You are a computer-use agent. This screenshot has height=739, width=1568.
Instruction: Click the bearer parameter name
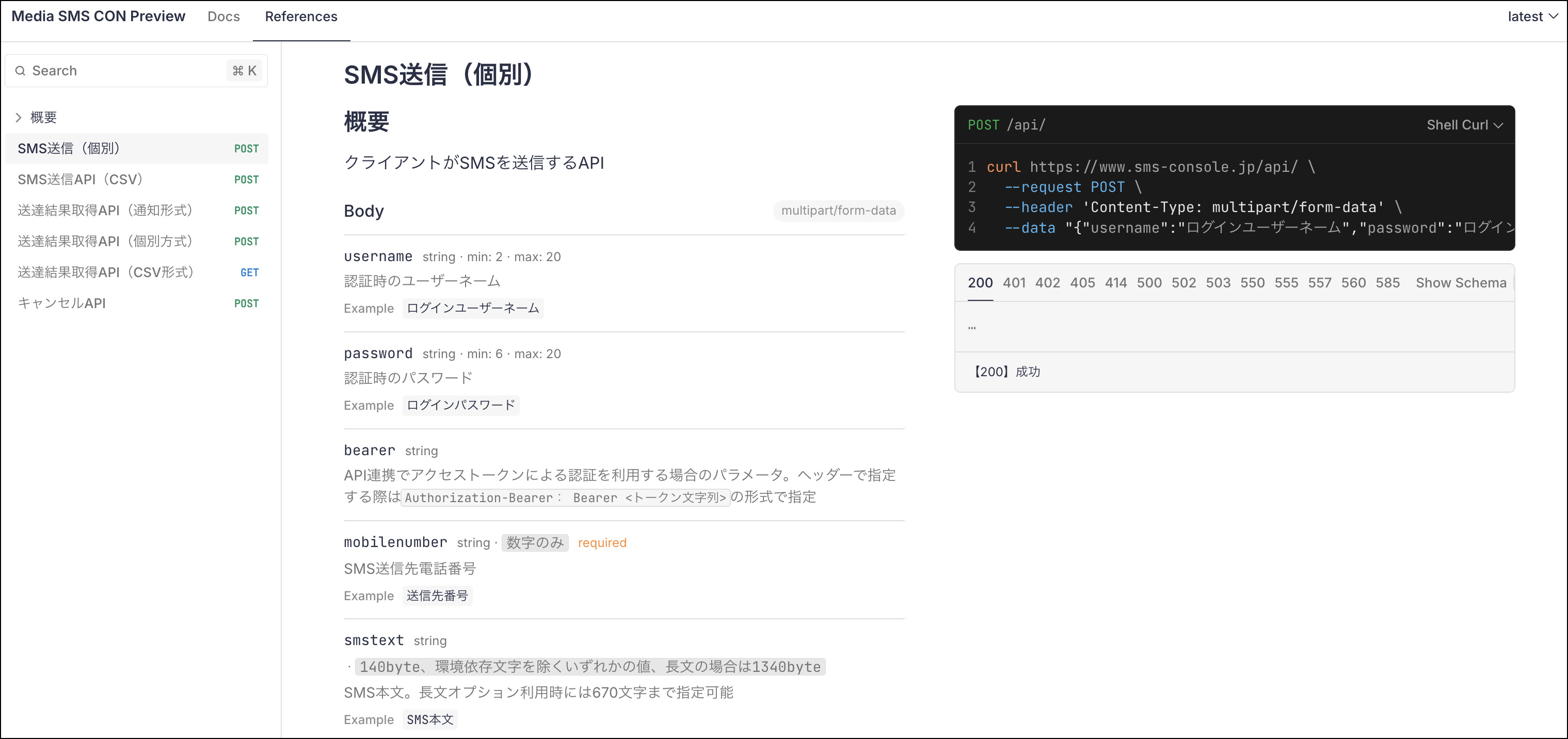[x=370, y=451]
